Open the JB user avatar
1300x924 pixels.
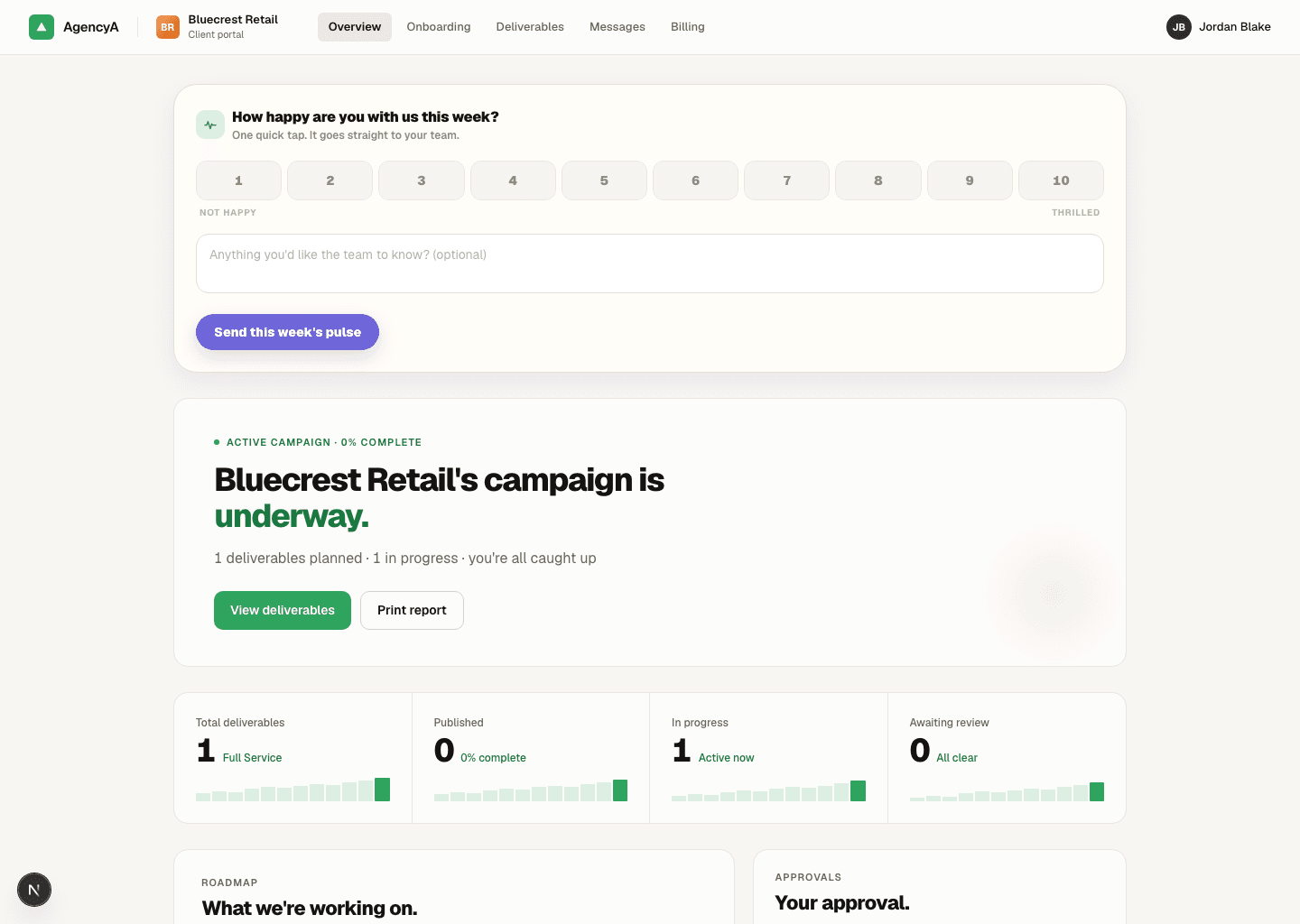tap(1179, 27)
